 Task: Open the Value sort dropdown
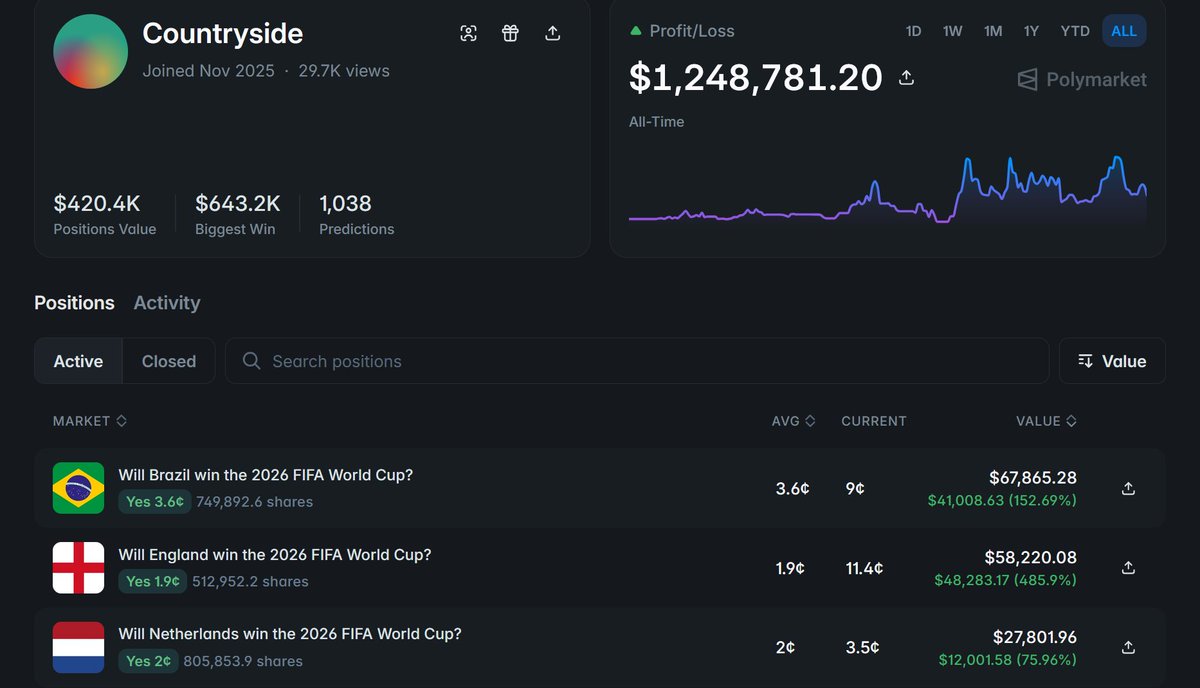tap(1112, 361)
